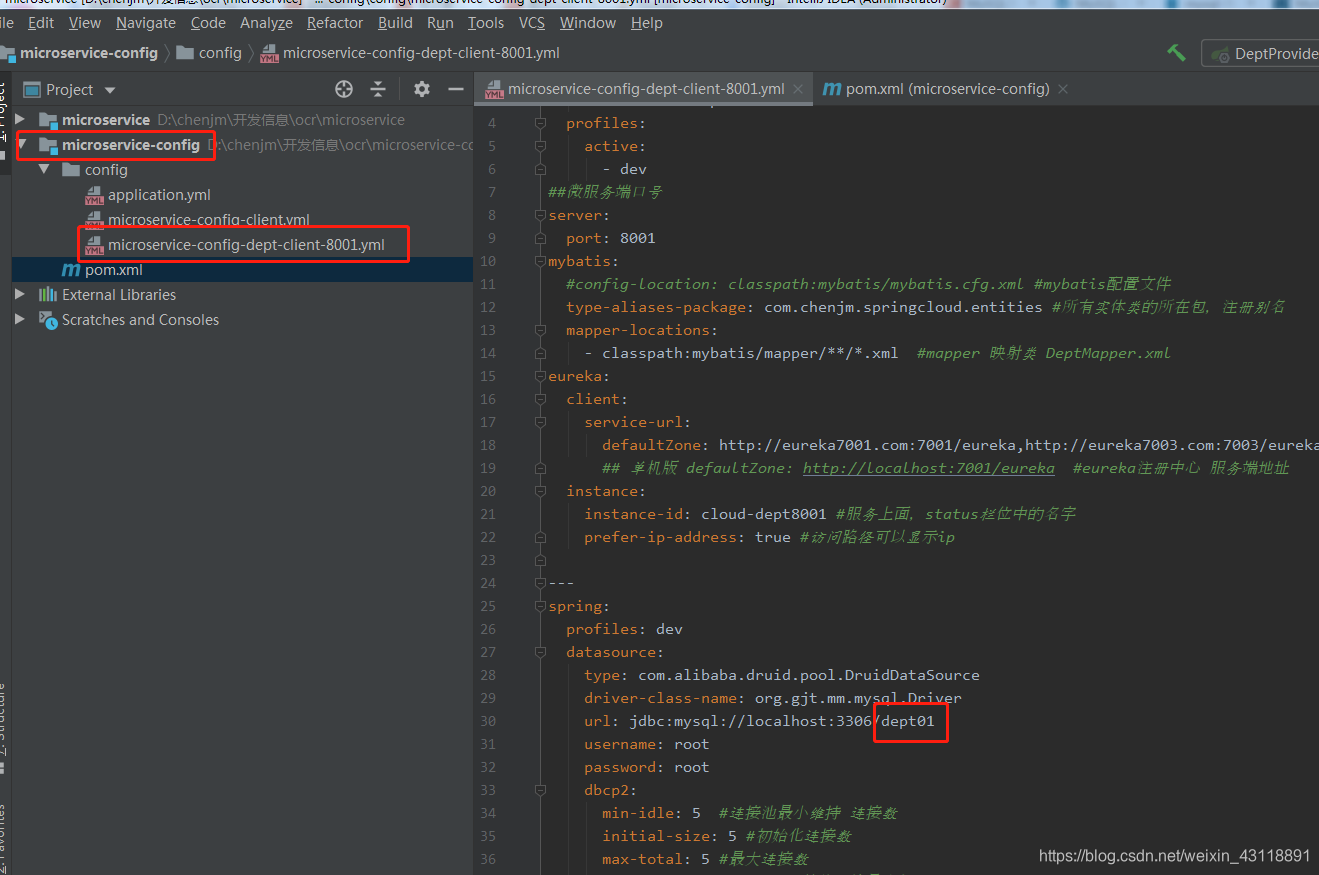Open the Refactor menu
The height and width of the screenshot is (875, 1319).
(x=335, y=22)
